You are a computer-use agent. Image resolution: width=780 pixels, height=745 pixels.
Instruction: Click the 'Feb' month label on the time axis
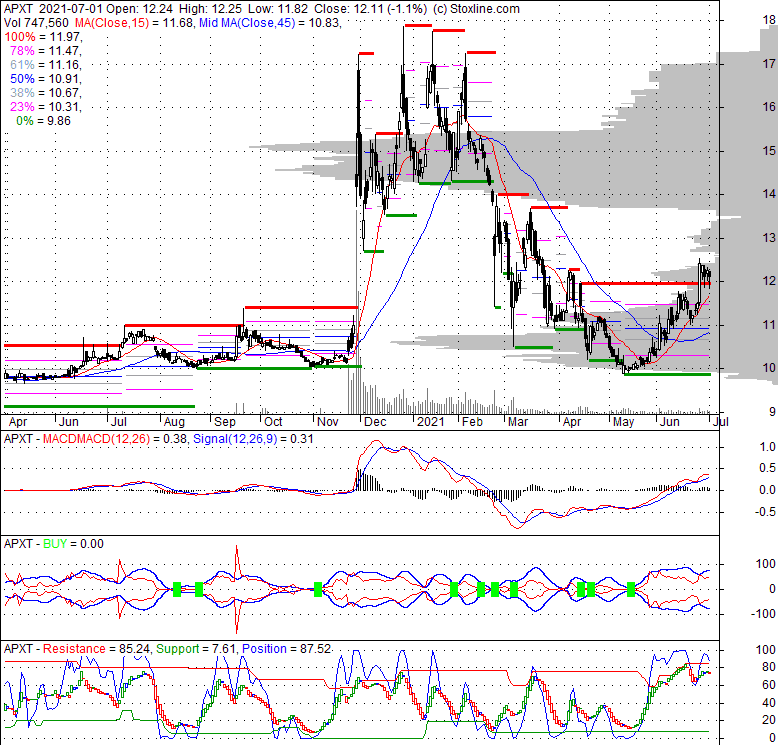(472, 422)
